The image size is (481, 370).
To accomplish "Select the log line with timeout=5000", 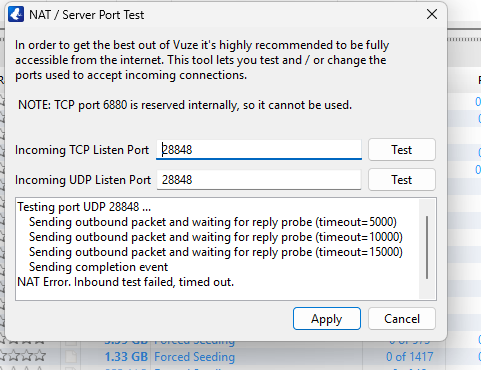I will coord(213,222).
